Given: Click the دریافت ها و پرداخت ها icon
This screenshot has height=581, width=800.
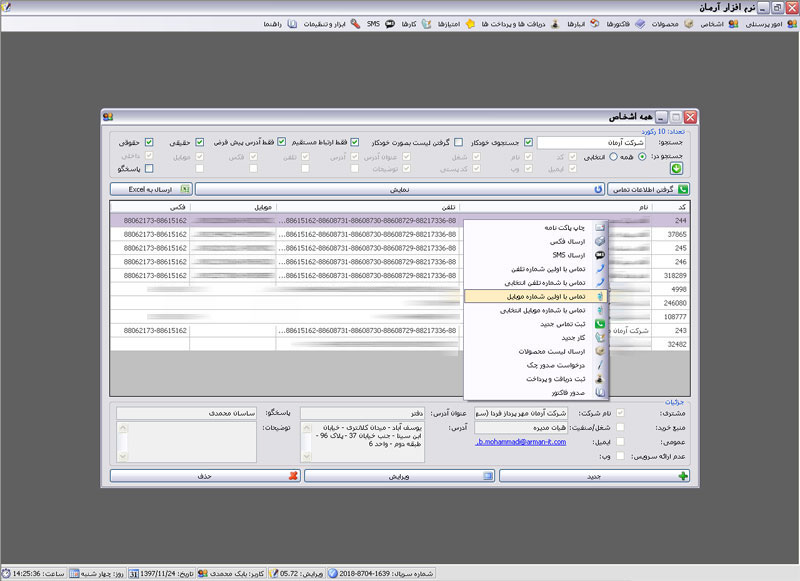Looking at the screenshot, I should coord(555,24).
